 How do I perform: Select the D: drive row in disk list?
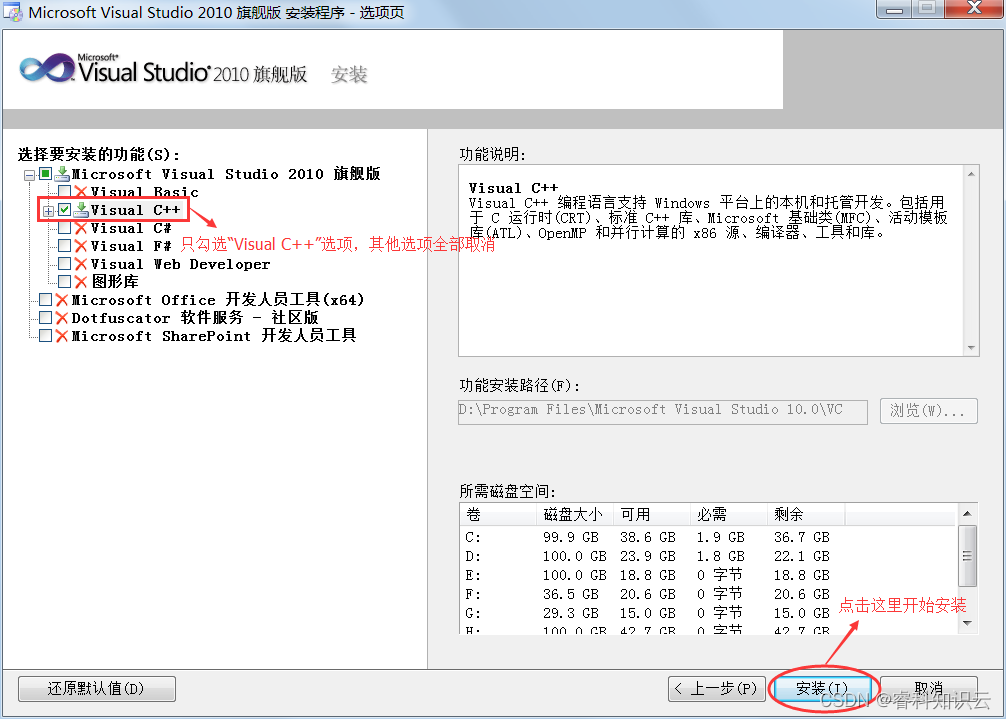tap(709, 556)
